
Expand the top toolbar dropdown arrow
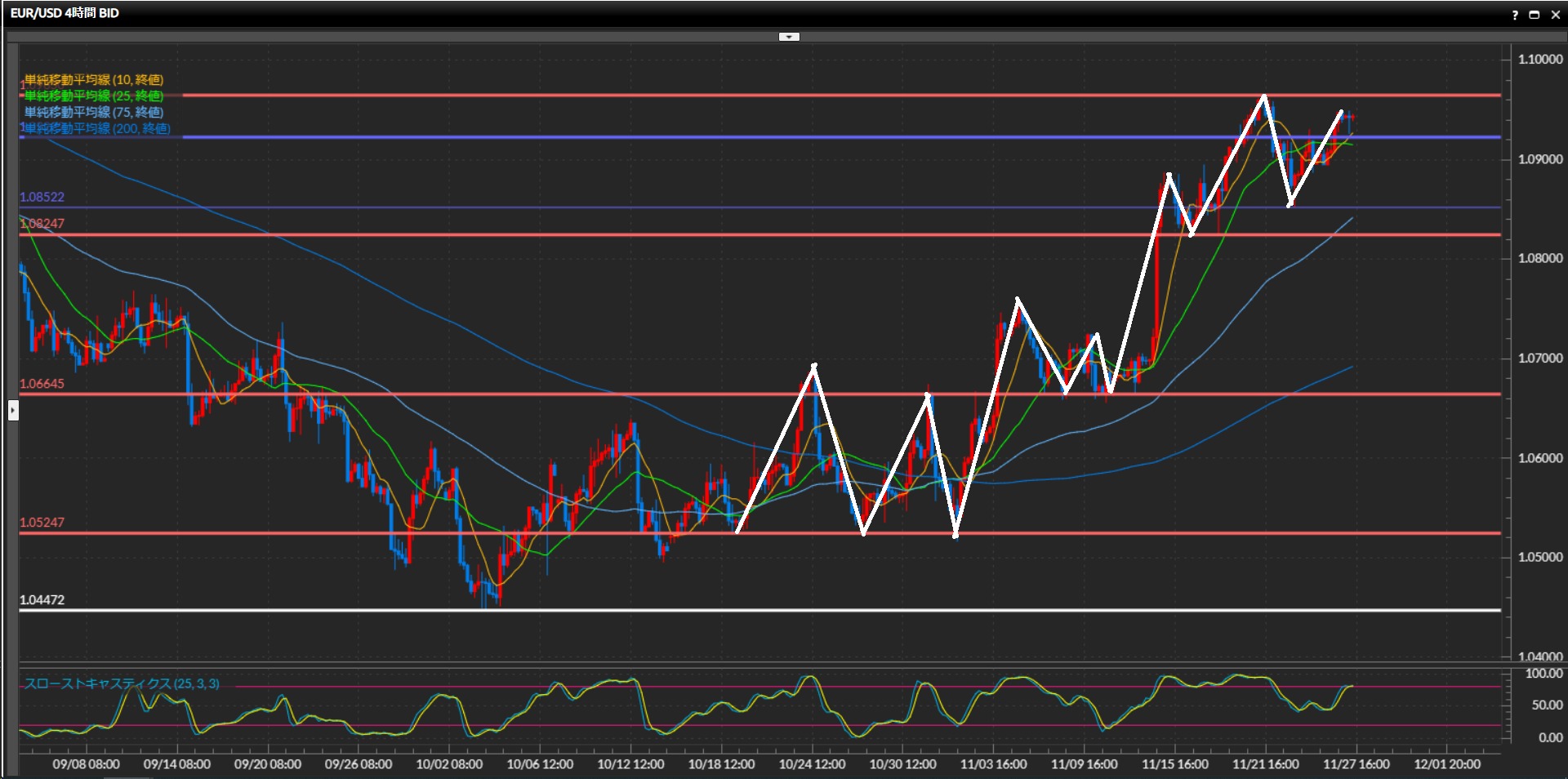[789, 37]
